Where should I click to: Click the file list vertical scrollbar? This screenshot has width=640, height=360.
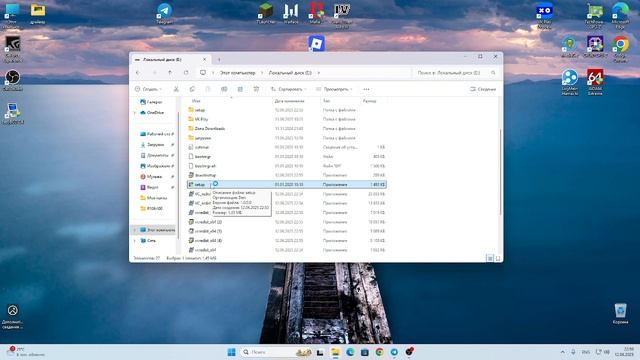[500, 171]
